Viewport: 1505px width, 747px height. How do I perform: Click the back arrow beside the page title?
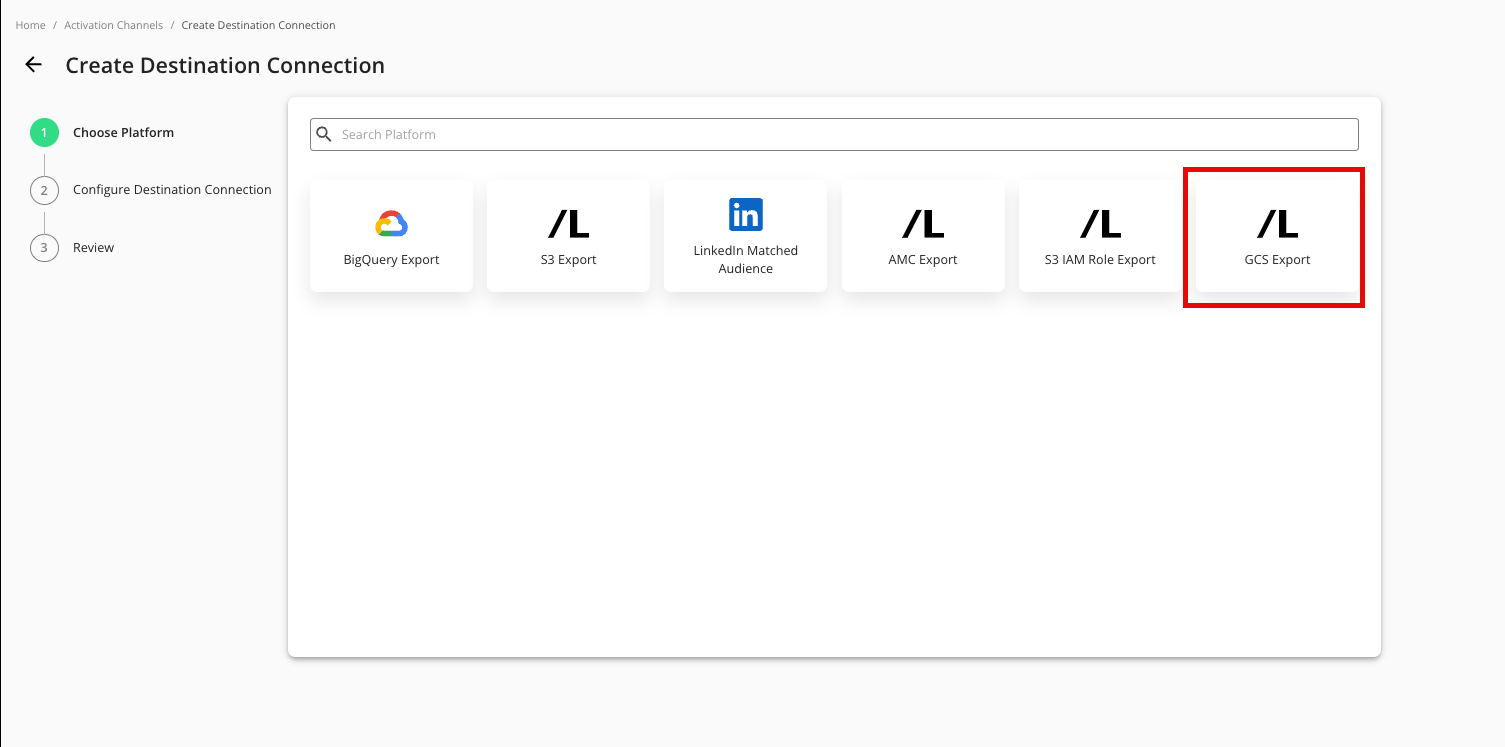click(34, 65)
